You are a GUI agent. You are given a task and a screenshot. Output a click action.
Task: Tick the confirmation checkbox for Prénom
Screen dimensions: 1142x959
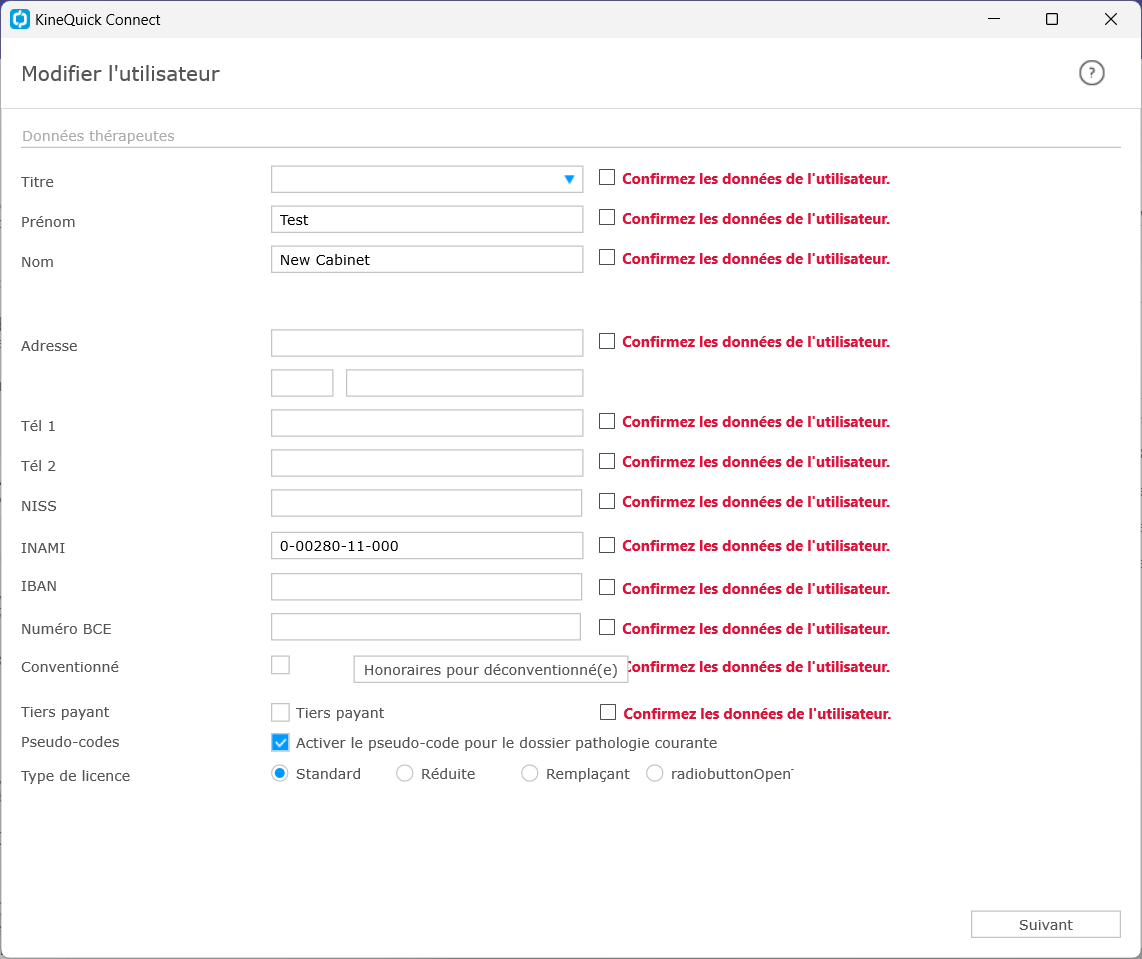(x=607, y=217)
